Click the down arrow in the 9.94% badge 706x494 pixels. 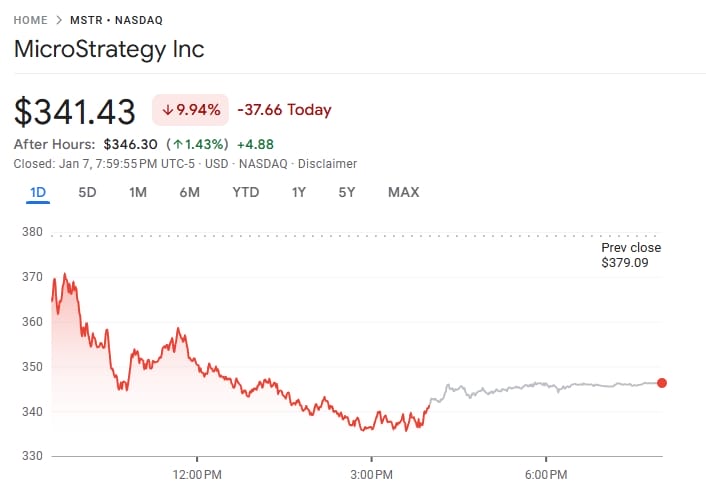point(167,109)
